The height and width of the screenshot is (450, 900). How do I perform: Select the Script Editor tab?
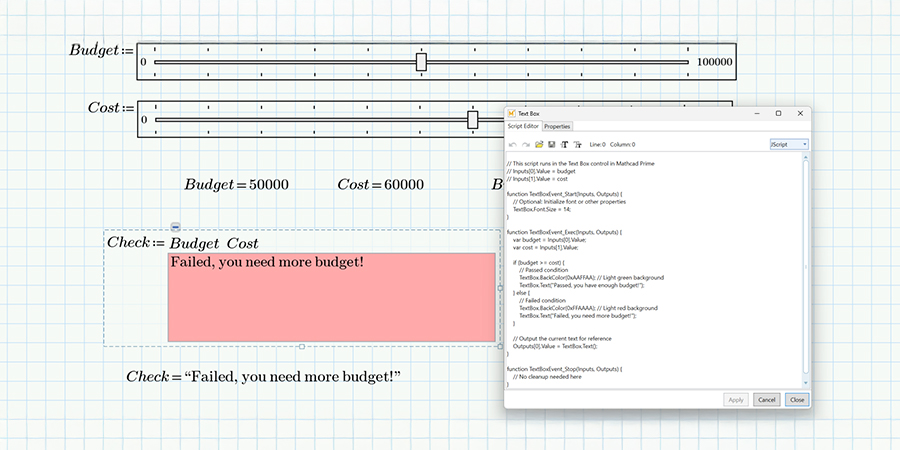point(523,126)
